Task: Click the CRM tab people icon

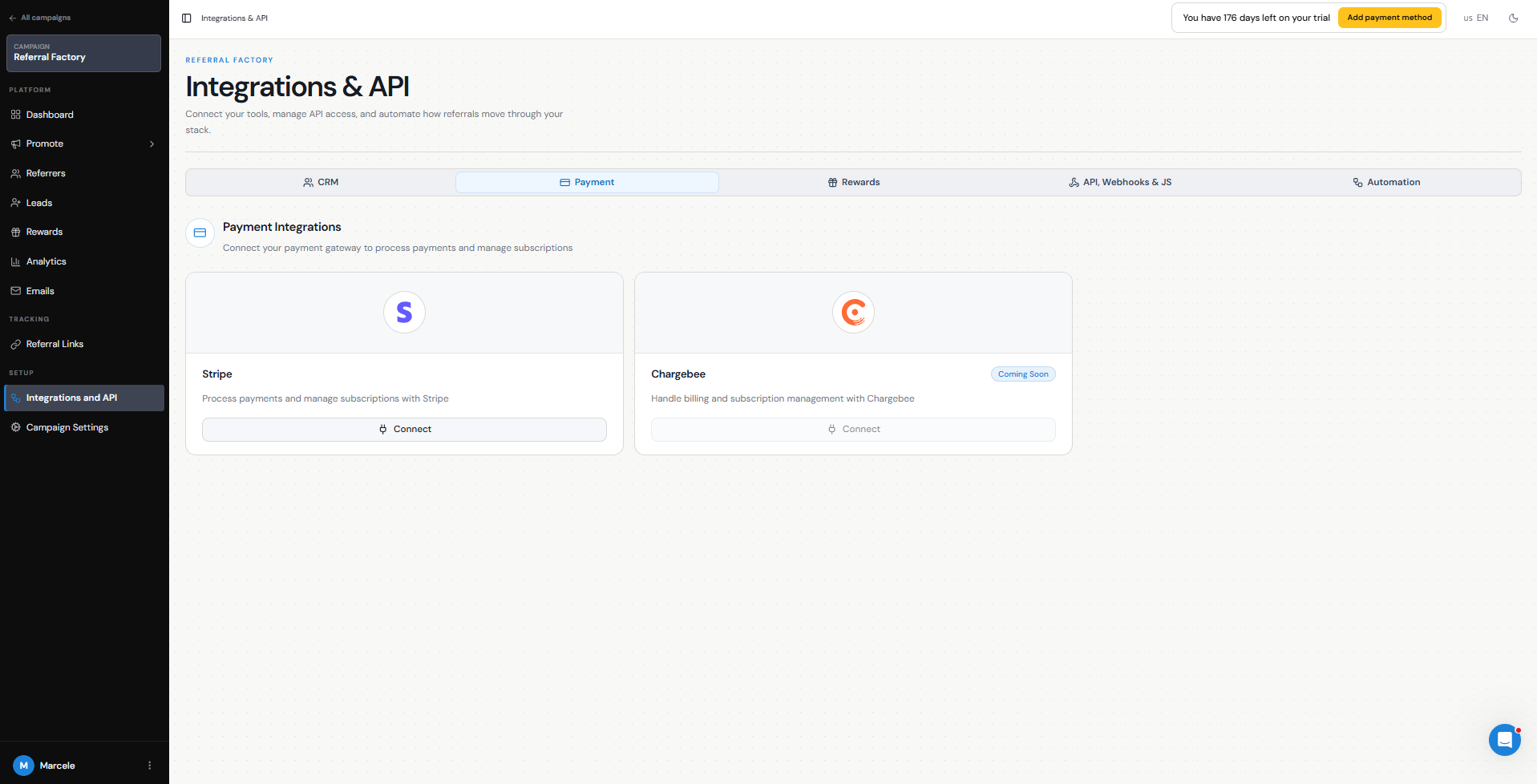Action: [x=308, y=183]
